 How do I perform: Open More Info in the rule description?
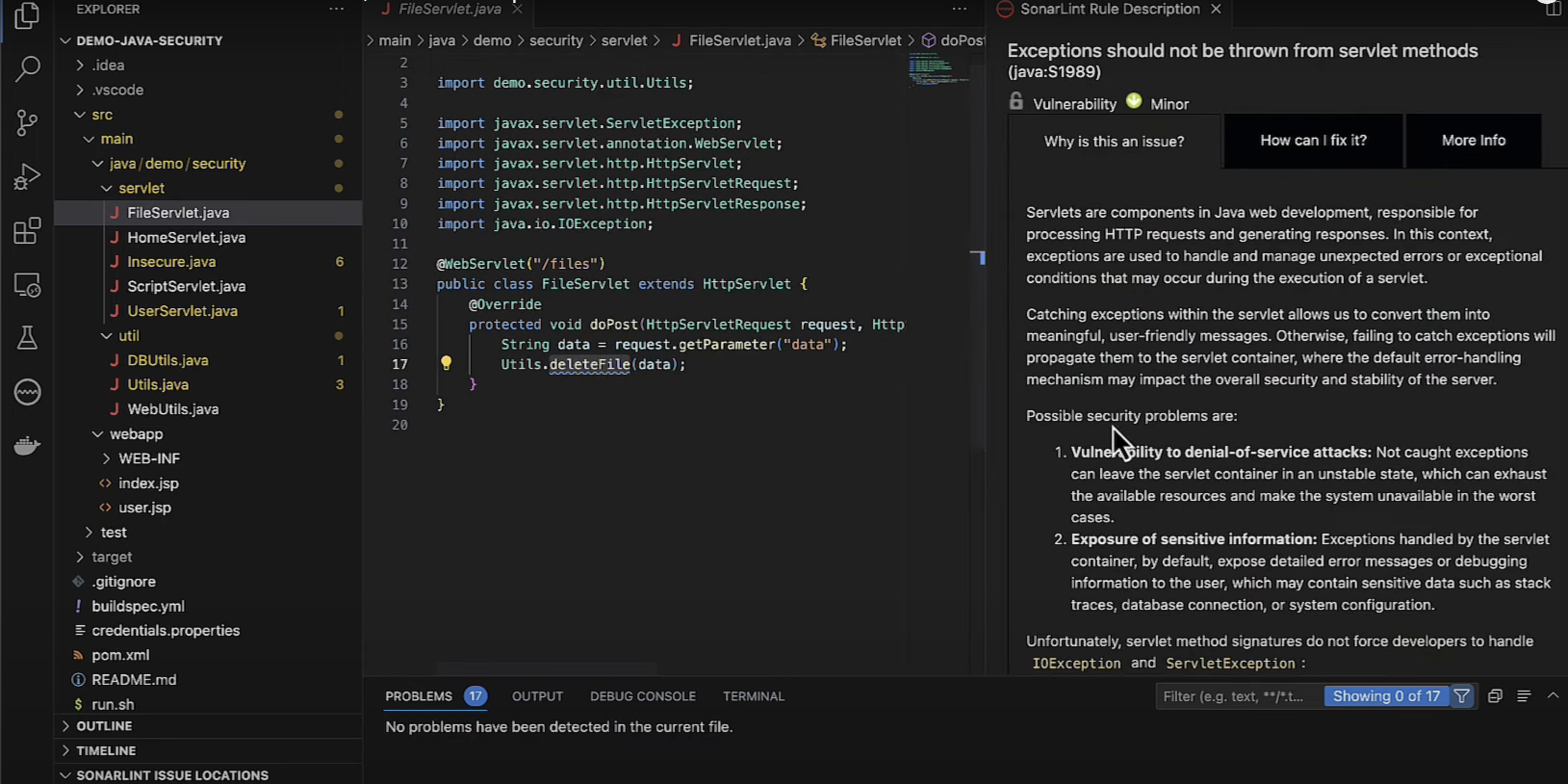click(1474, 141)
